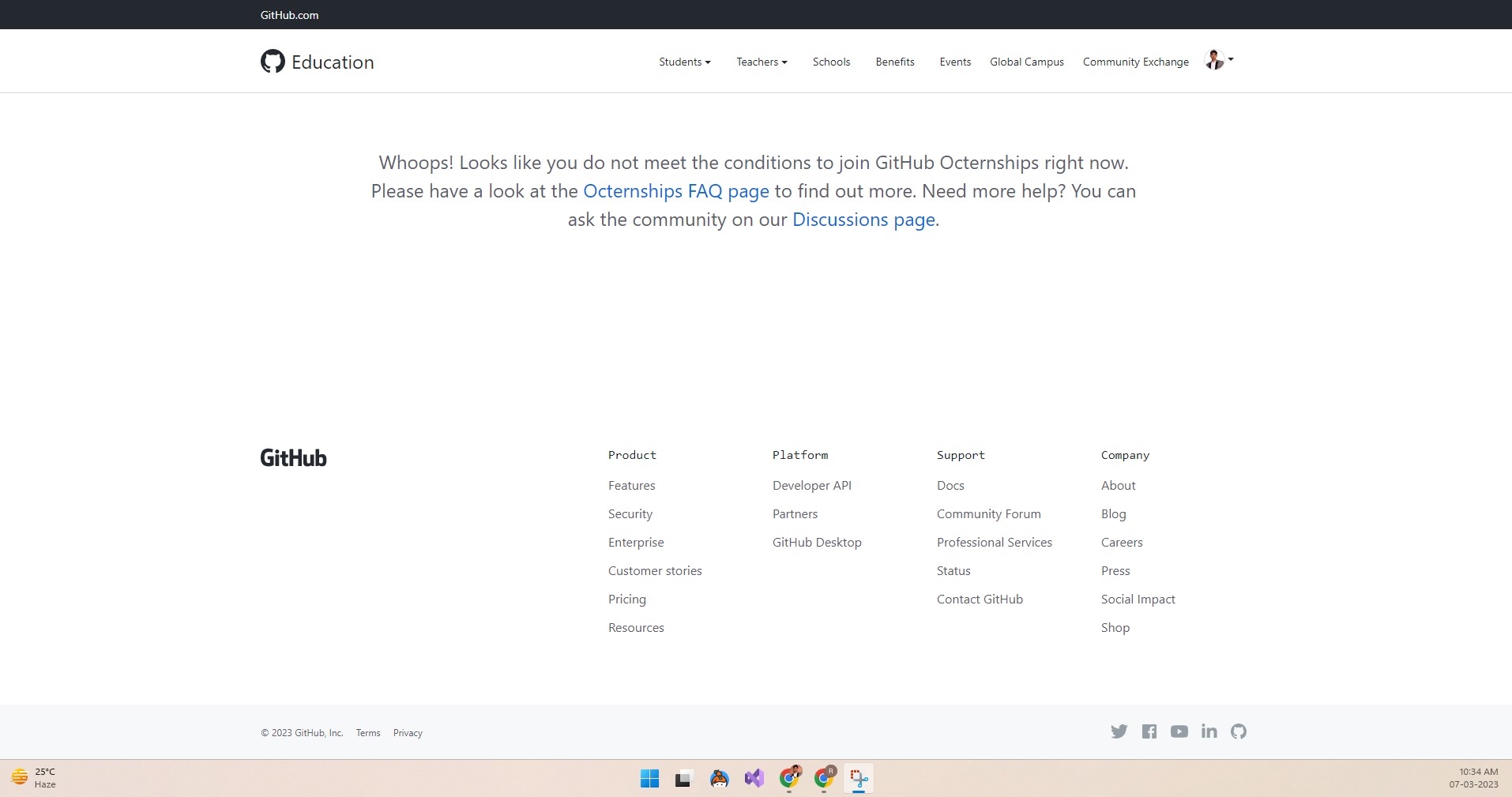The image size is (1512, 797).
Task: Open the Octernships FAQ page link
Action: pyautogui.click(x=675, y=191)
